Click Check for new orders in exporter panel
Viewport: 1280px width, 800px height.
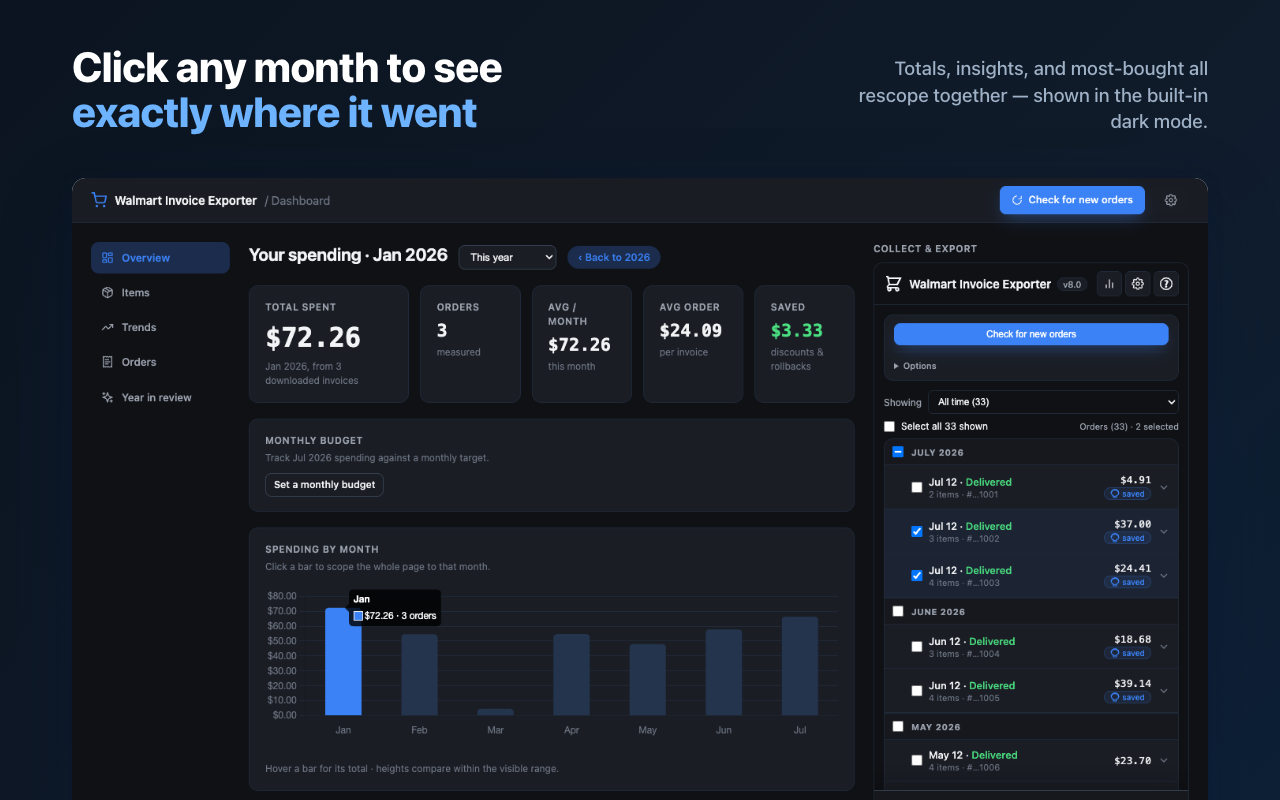coord(1031,334)
